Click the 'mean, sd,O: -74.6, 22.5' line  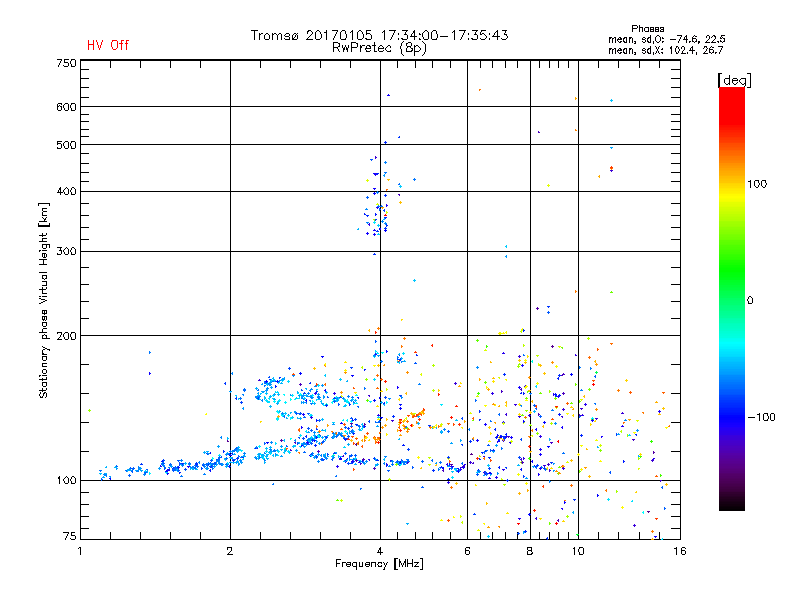click(x=666, y=39)
